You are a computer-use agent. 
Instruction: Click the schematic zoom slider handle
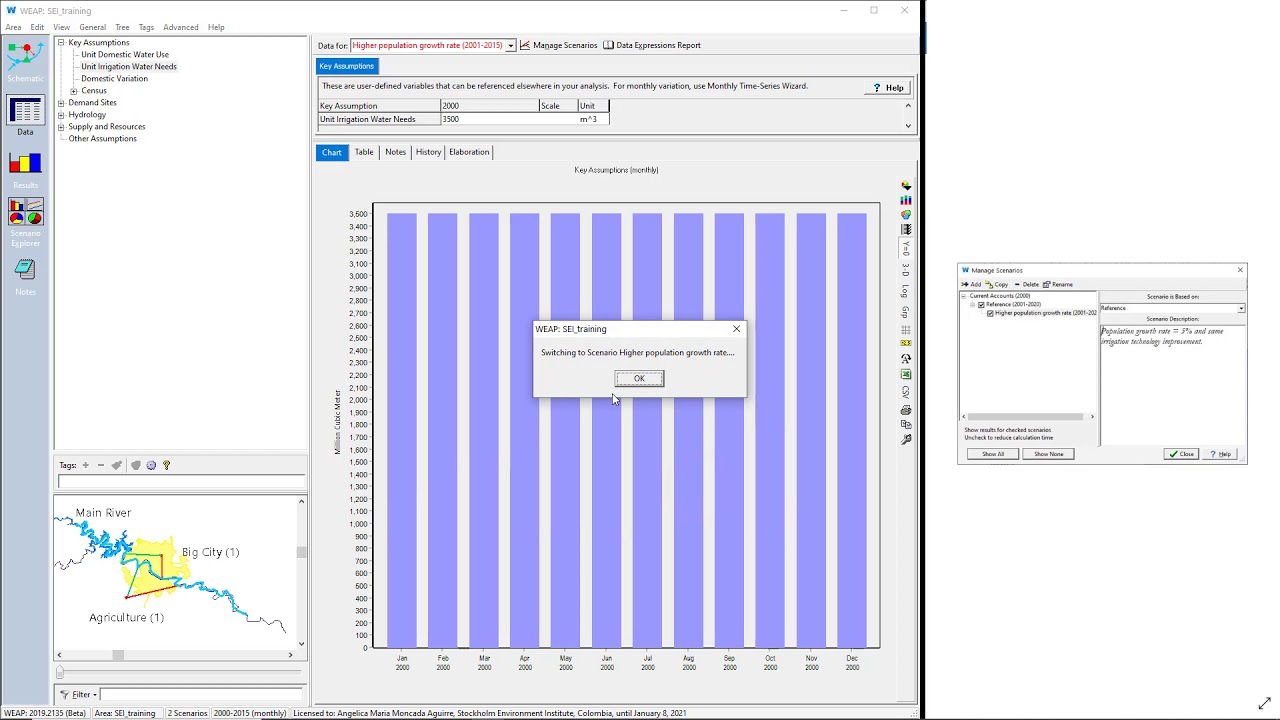[60, 672]
